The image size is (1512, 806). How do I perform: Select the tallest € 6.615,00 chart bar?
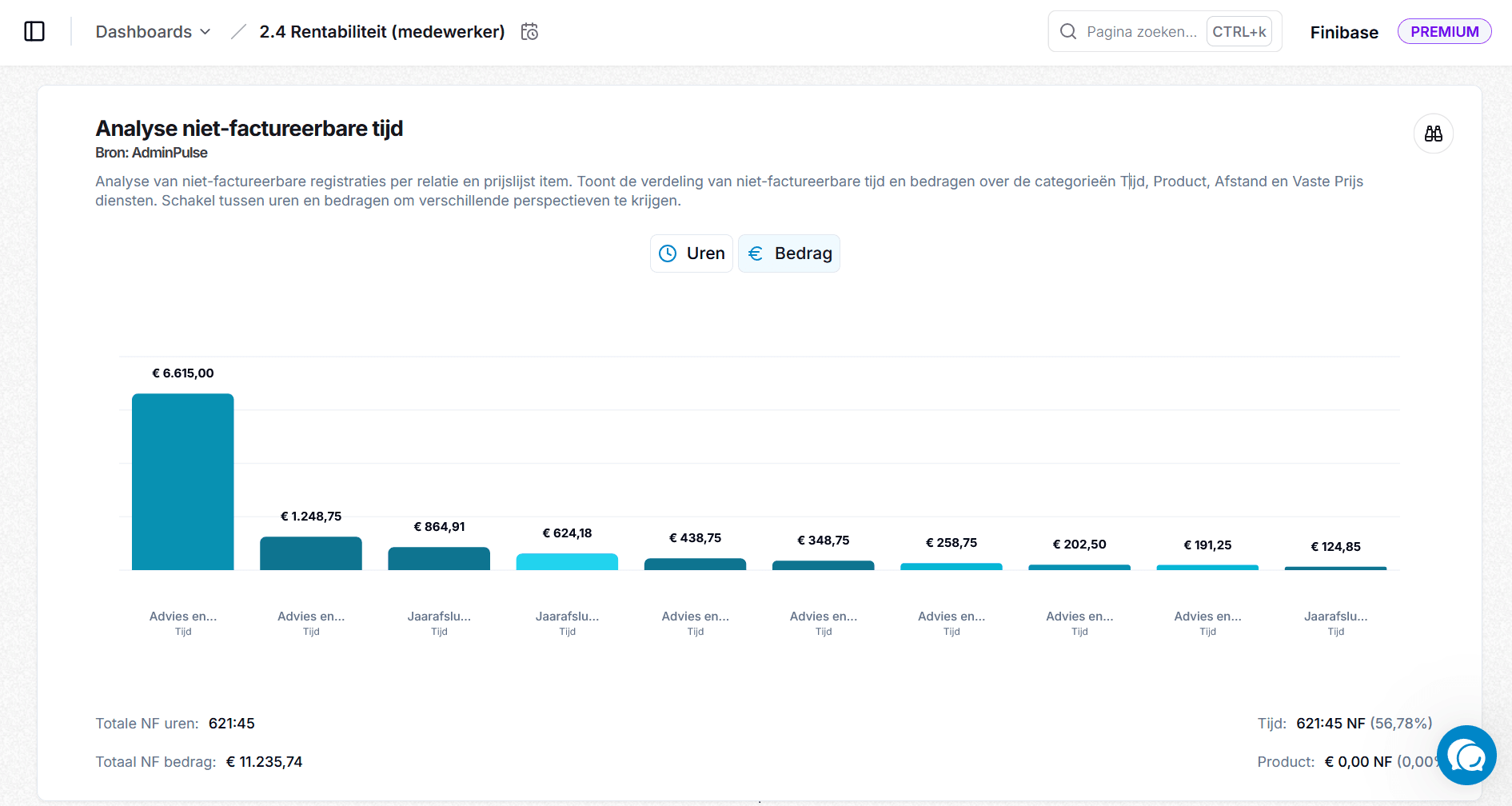(183, 480)
